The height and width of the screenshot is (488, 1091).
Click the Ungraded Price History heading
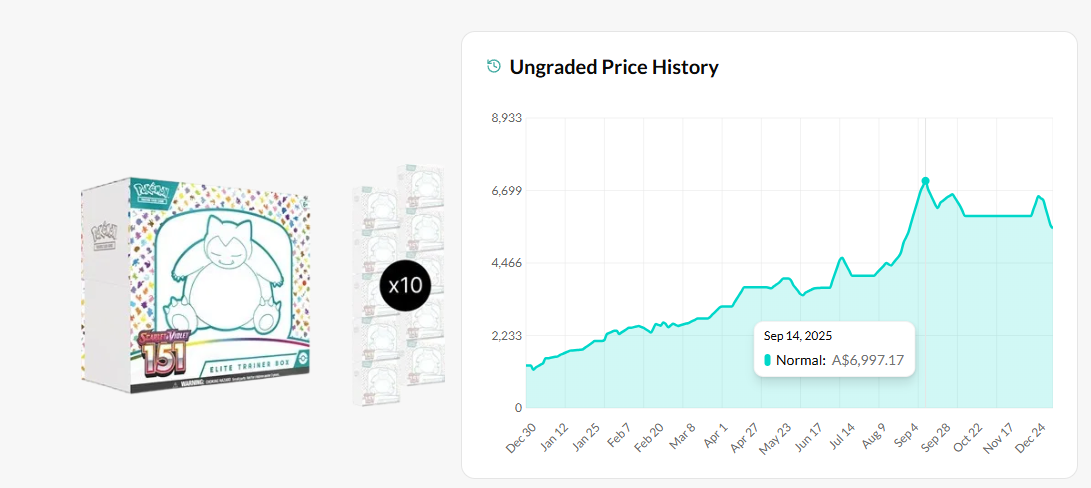(614, 67)
